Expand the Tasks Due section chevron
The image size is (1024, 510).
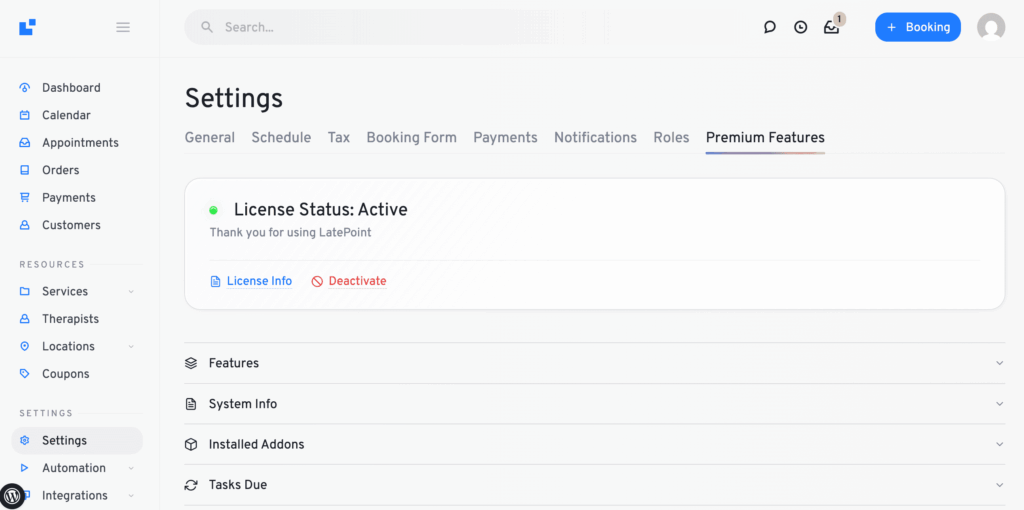click(999, 485)
